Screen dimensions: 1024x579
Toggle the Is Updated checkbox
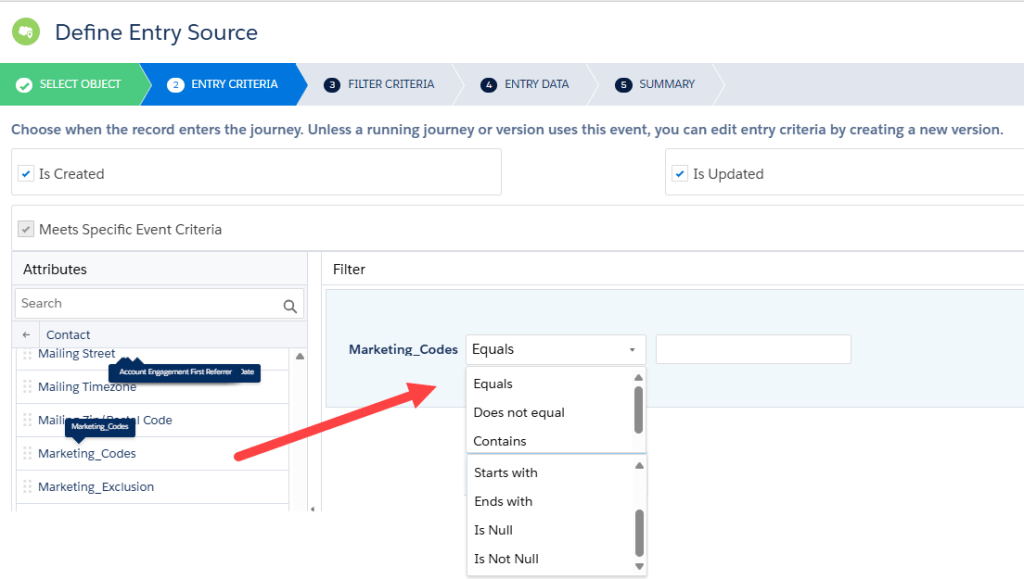[x=680, y=174]
